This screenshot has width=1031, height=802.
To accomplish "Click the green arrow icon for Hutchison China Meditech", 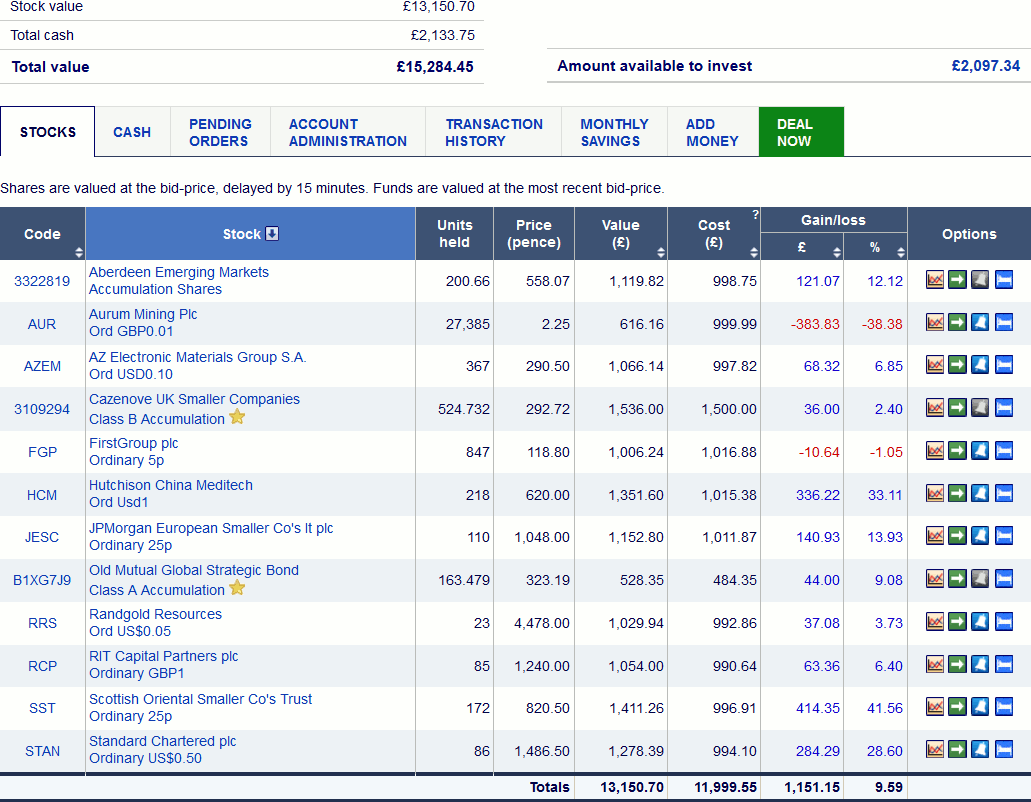I will point(957,494).
